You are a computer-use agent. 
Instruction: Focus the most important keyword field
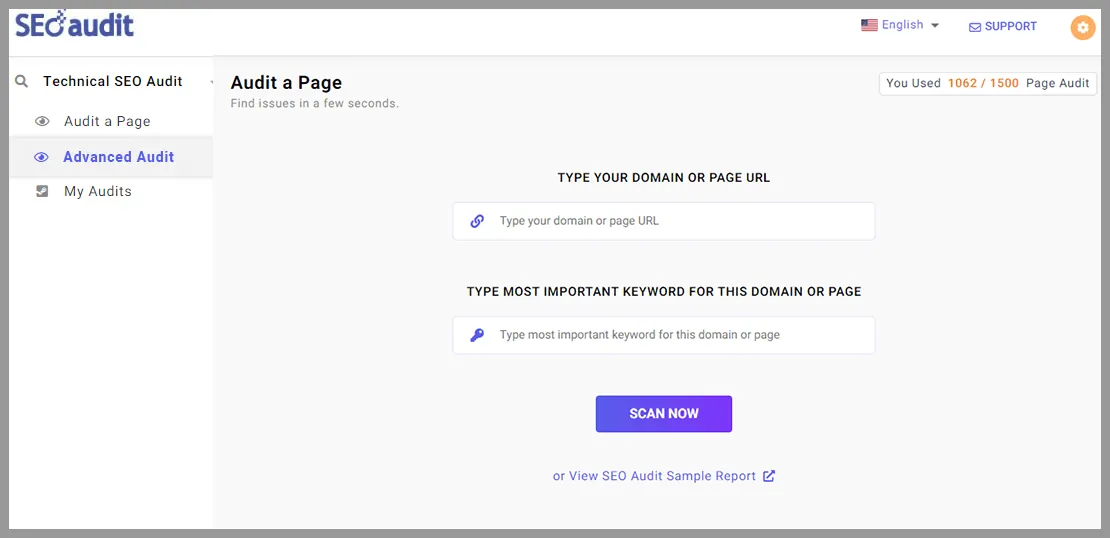click(663, 335)
